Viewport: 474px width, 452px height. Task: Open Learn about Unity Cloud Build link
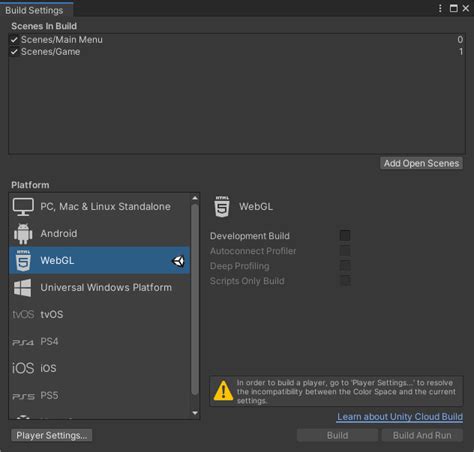tap(400, 417)
